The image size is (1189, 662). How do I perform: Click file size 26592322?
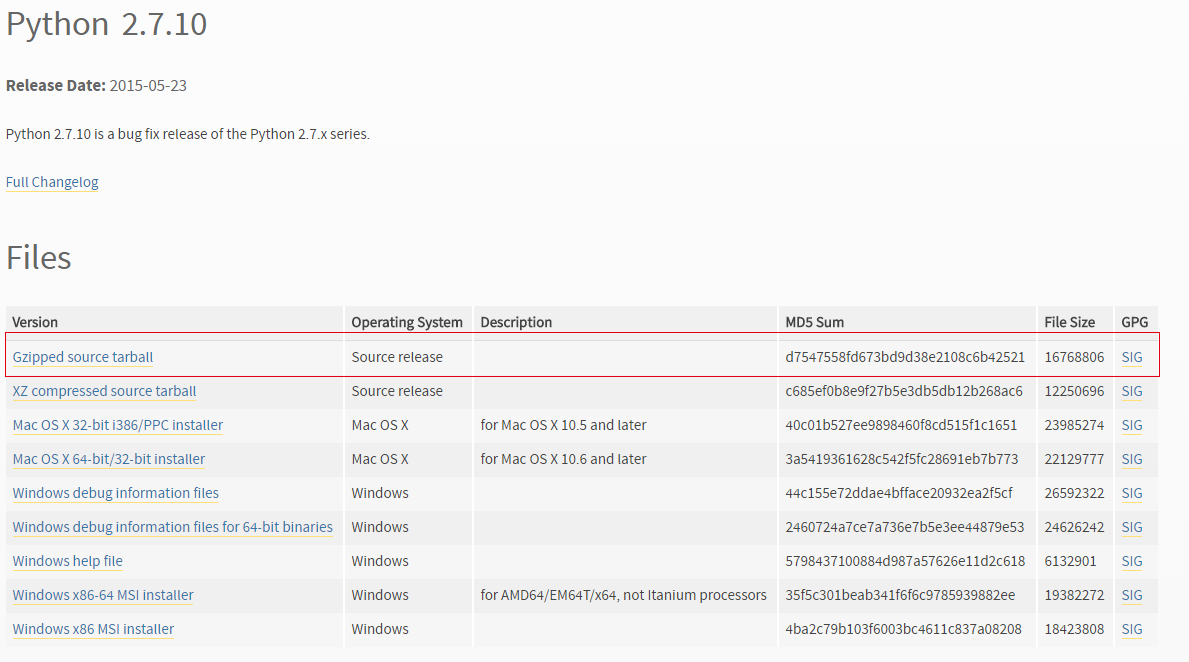click(x=1074, y=494)
